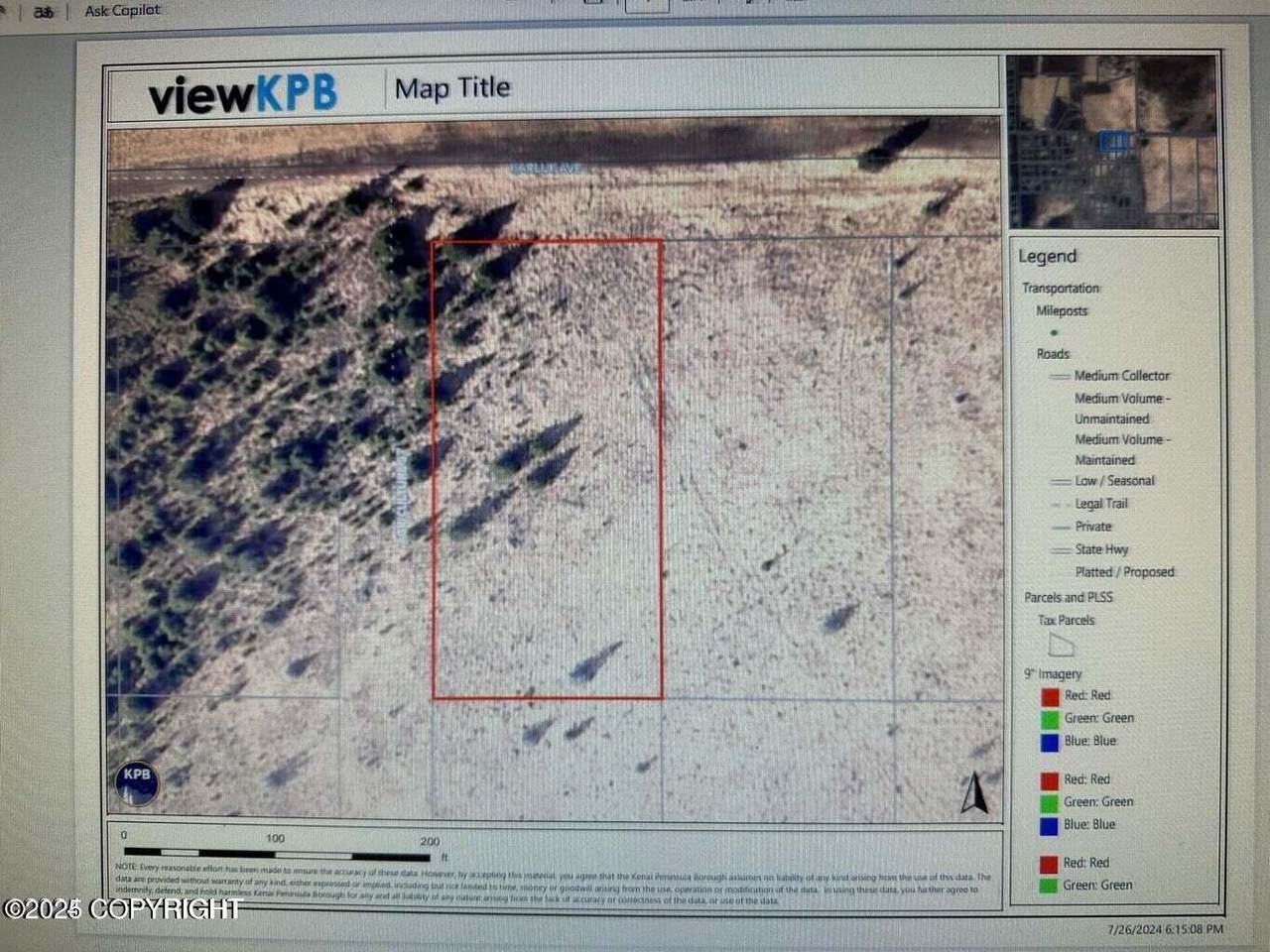Click inside the red outlined parcel
Viewport: 1270px width, 952px height.
[x=547, y=468]
